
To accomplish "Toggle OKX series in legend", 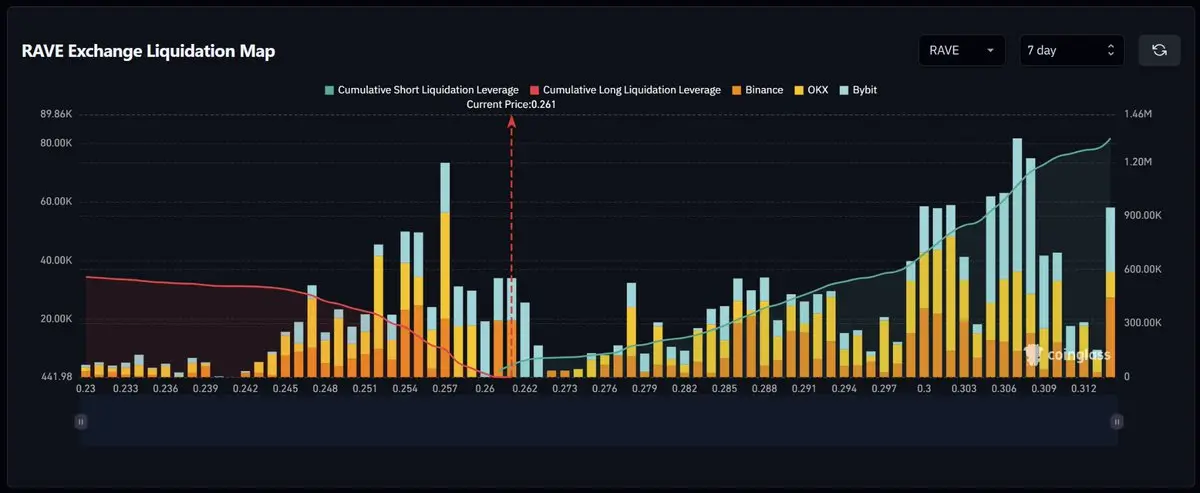I will click(811, 90).
